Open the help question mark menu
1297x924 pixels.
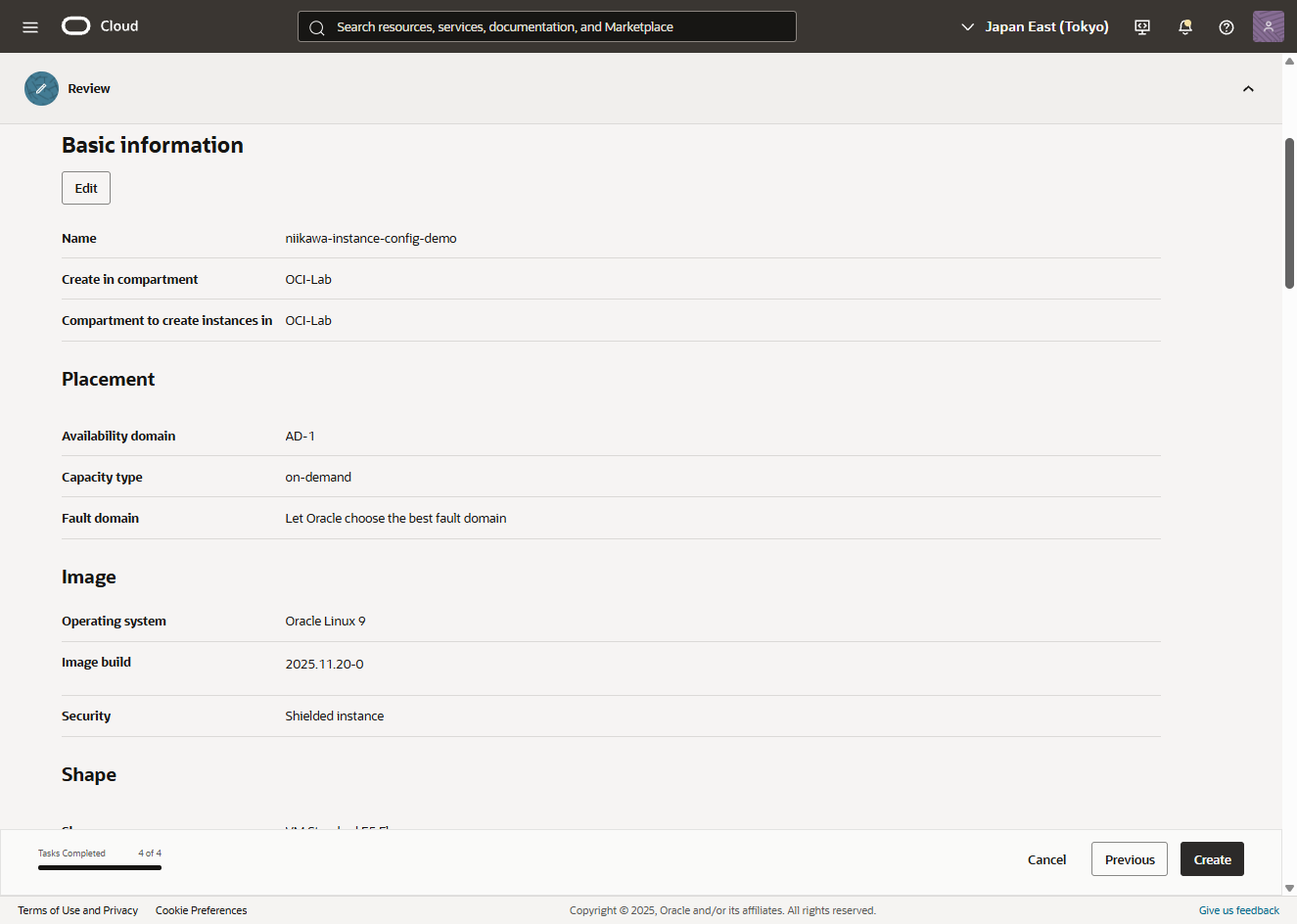(x=1226, y=26)
